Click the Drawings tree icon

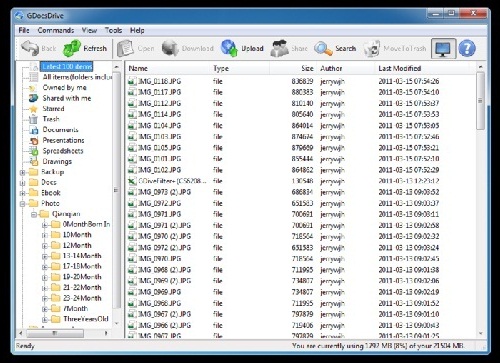pyautogui.click(x=34, y=161)
